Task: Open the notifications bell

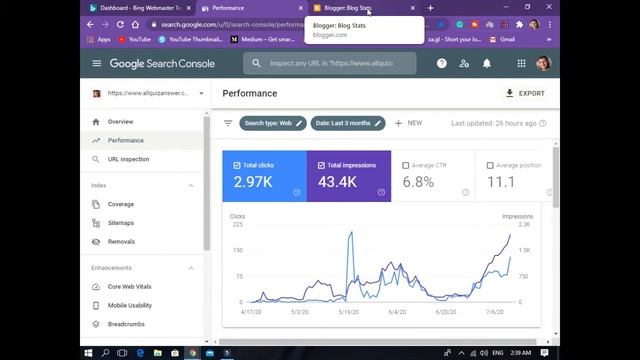Action: click(487, 63)
